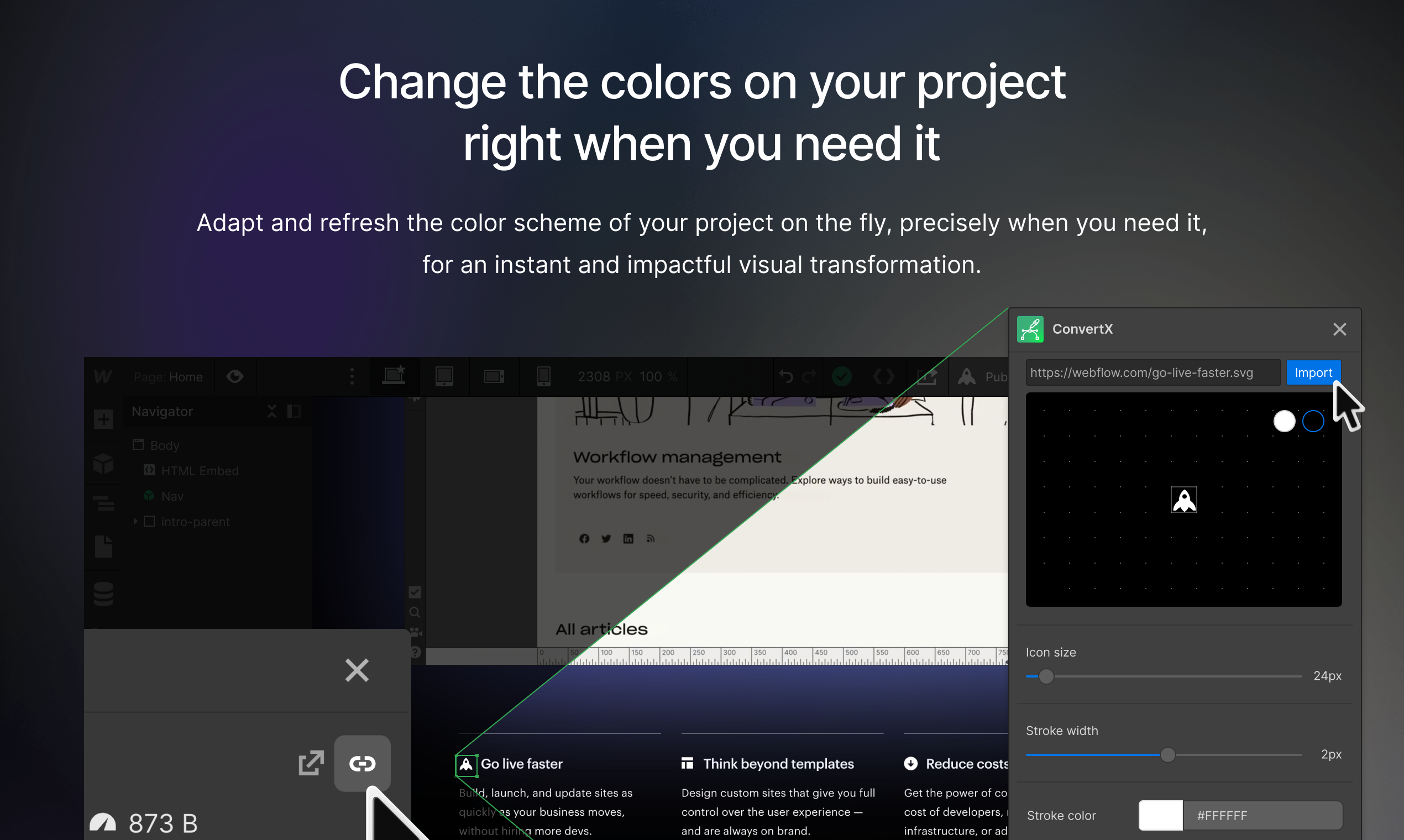Select the blue outlined preview background circle
Viewport: 1404px width, 840px height.
click(1313, 421)
